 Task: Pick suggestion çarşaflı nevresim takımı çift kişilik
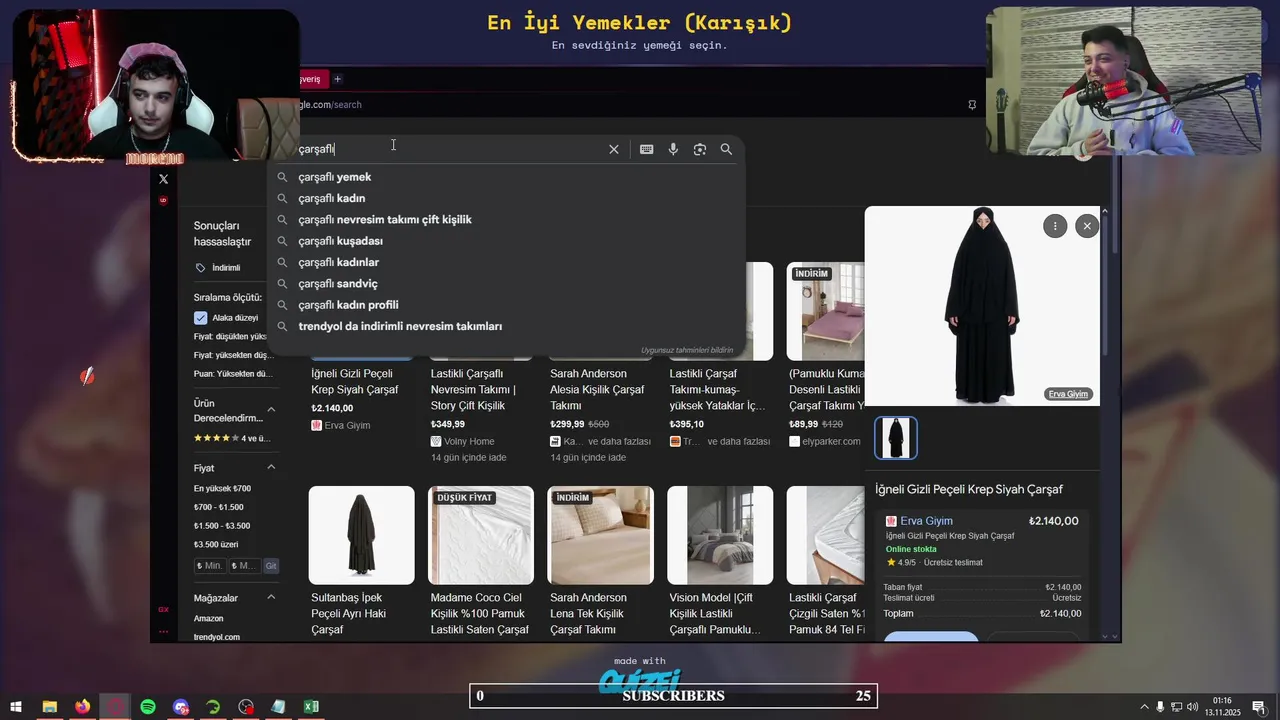[506, 220]
